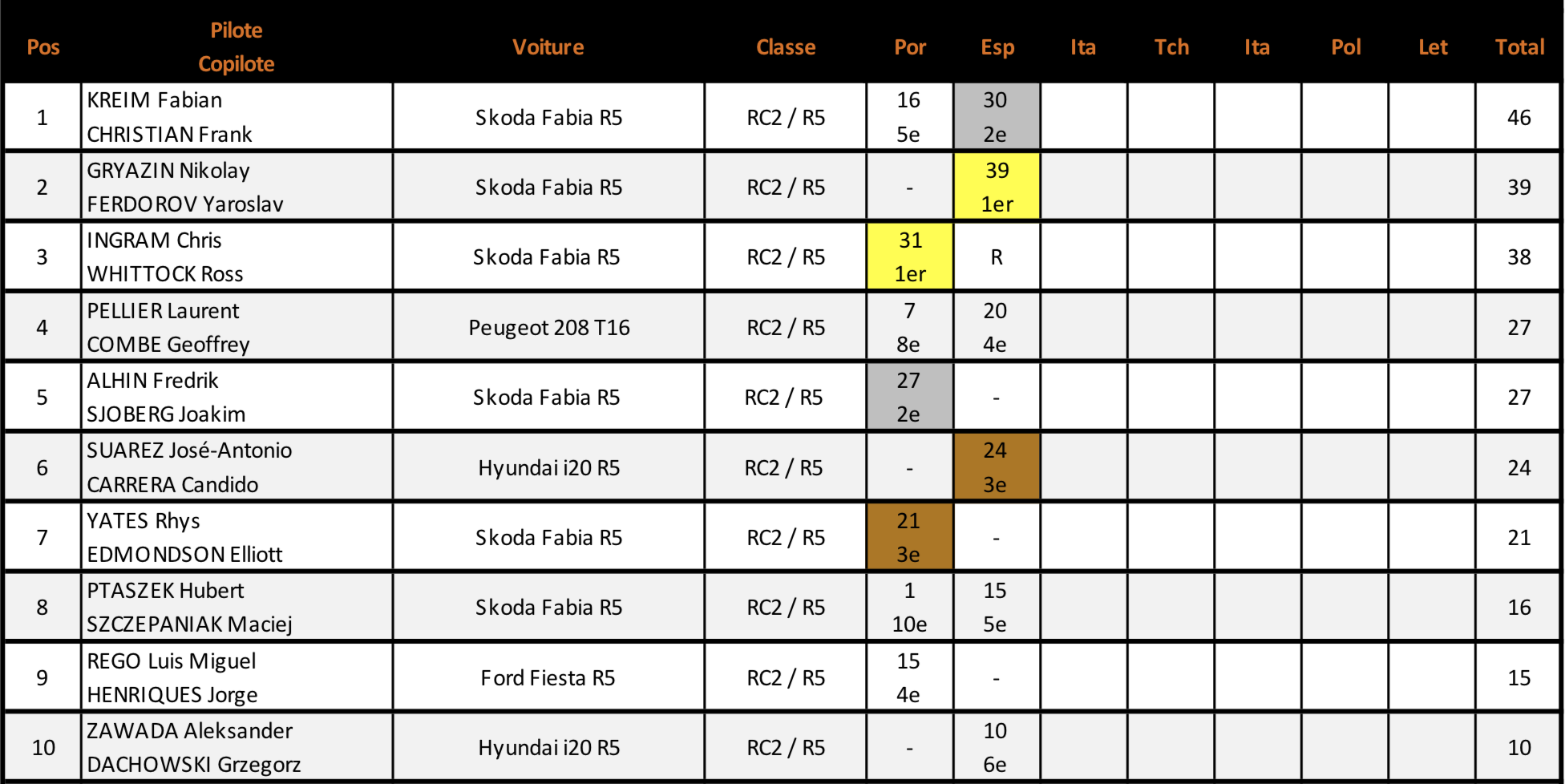
Task: Click the Peugeot 208 T16 car cell
Action: pos(549,327)
